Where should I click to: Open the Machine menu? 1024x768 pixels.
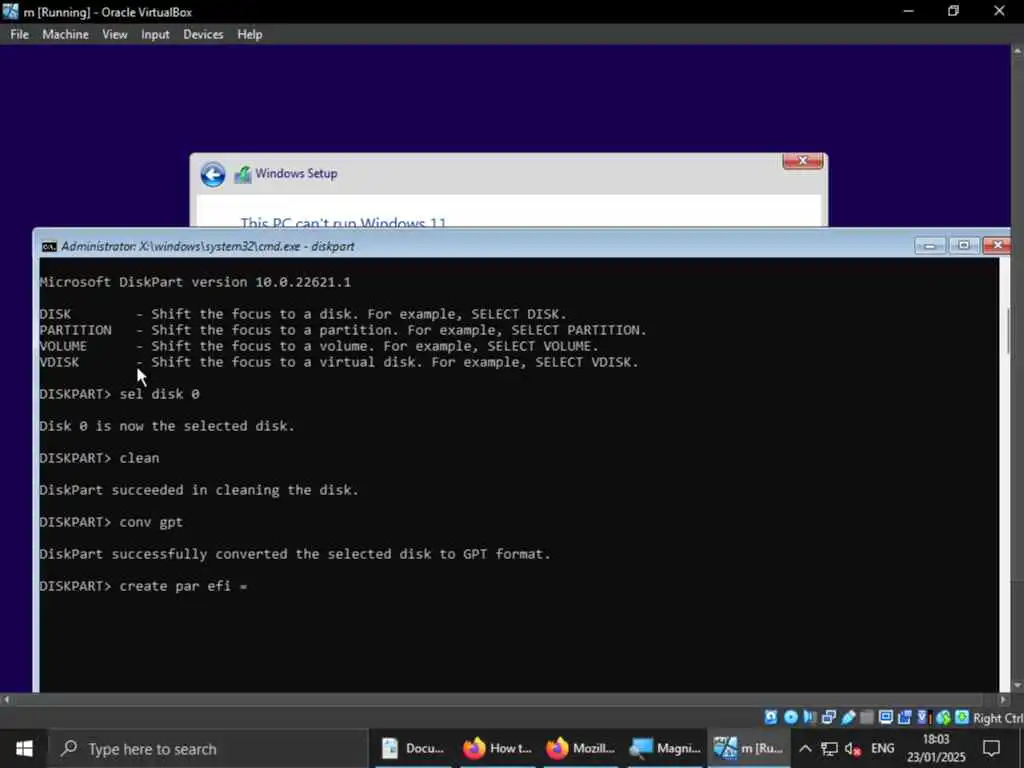coord(65,35)
